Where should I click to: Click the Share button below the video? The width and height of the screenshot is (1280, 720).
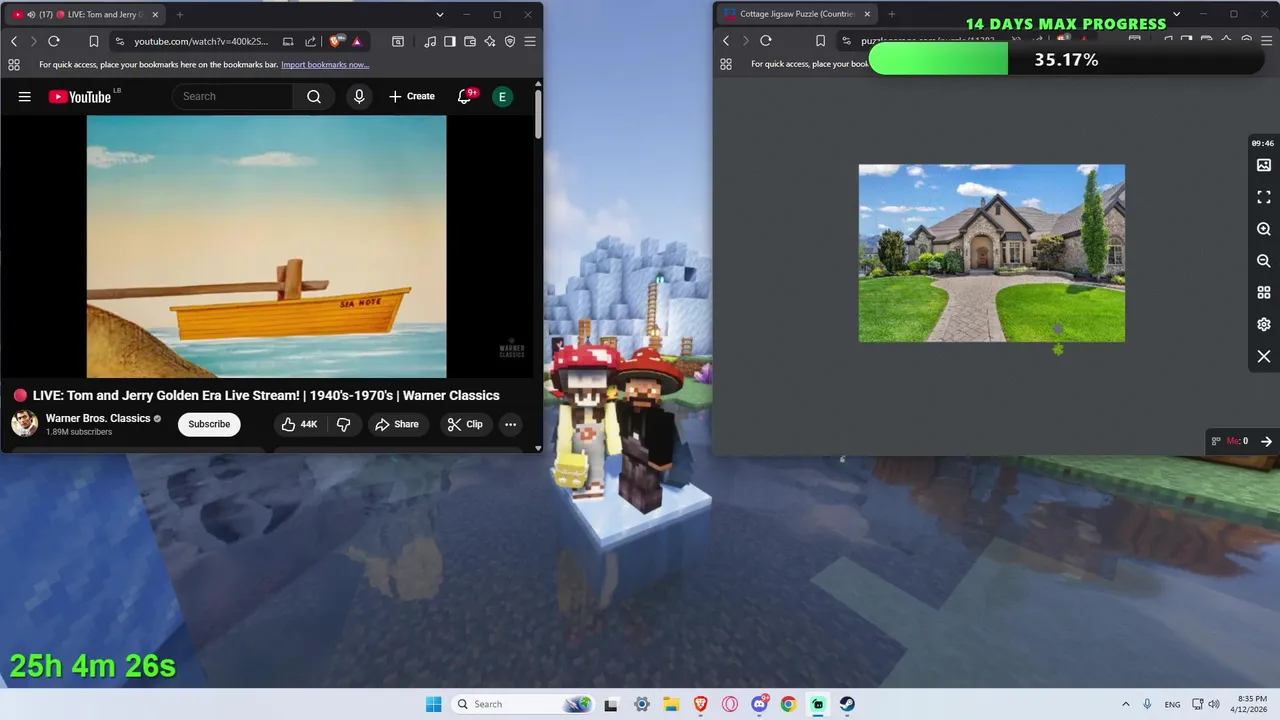tap(397, 424)
